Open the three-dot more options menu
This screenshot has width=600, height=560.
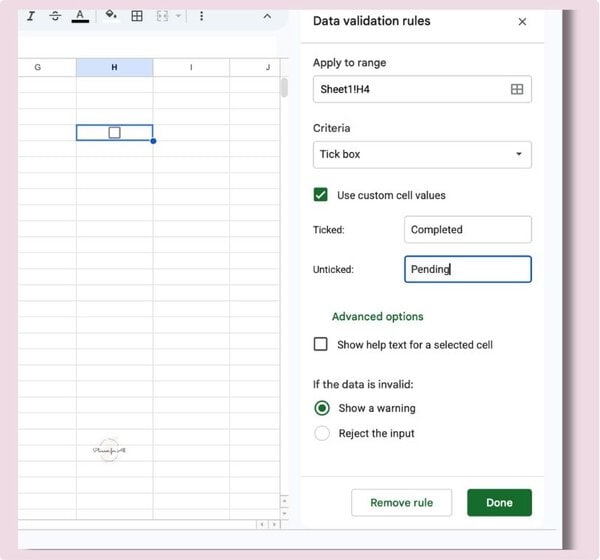pos(201,16)
